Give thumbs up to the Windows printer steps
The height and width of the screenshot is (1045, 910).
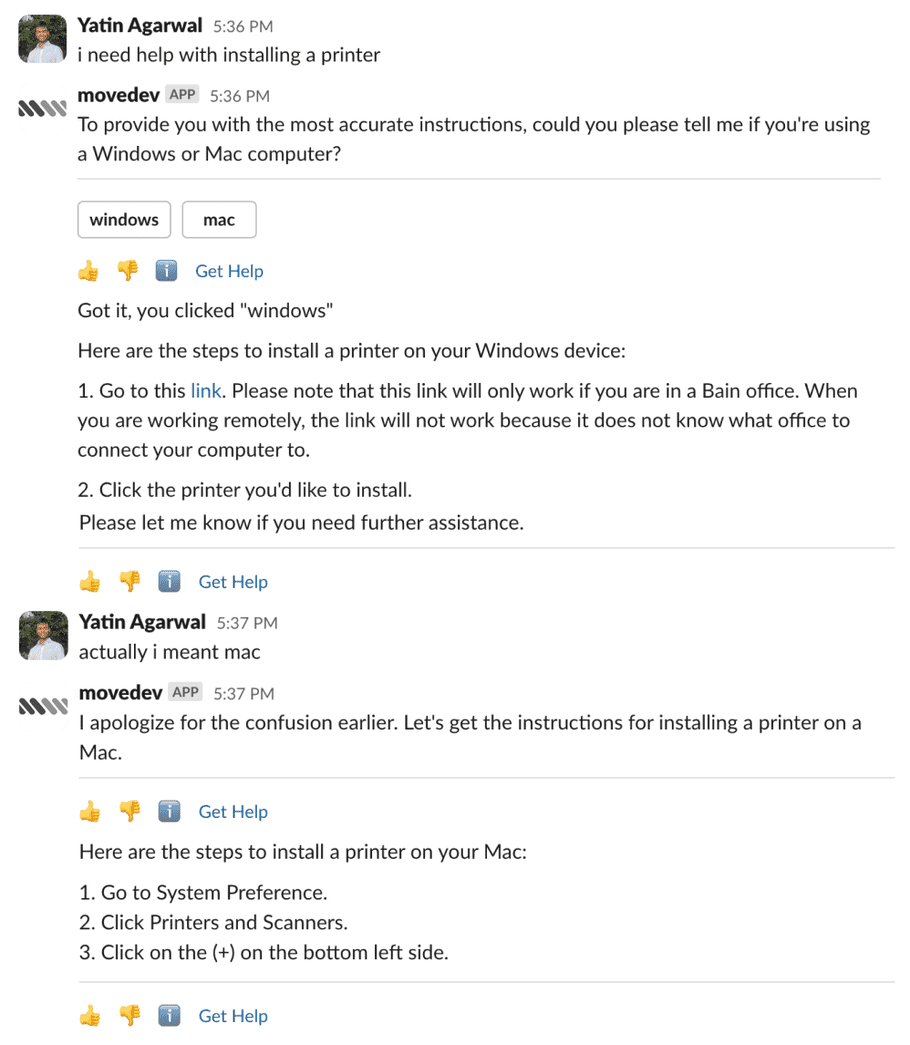click(x=90, y=582)
